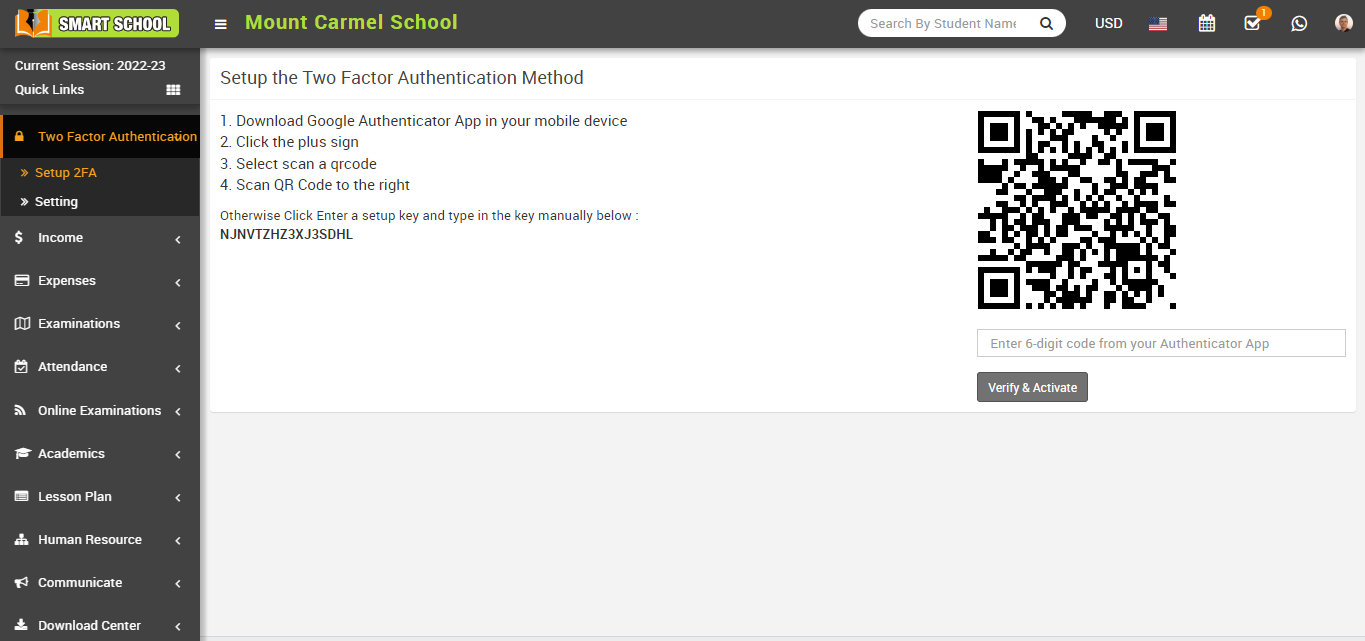The image size is (1365, 641).
Task: Open the calendar icon in header
Action: [x=1206, y=23]
